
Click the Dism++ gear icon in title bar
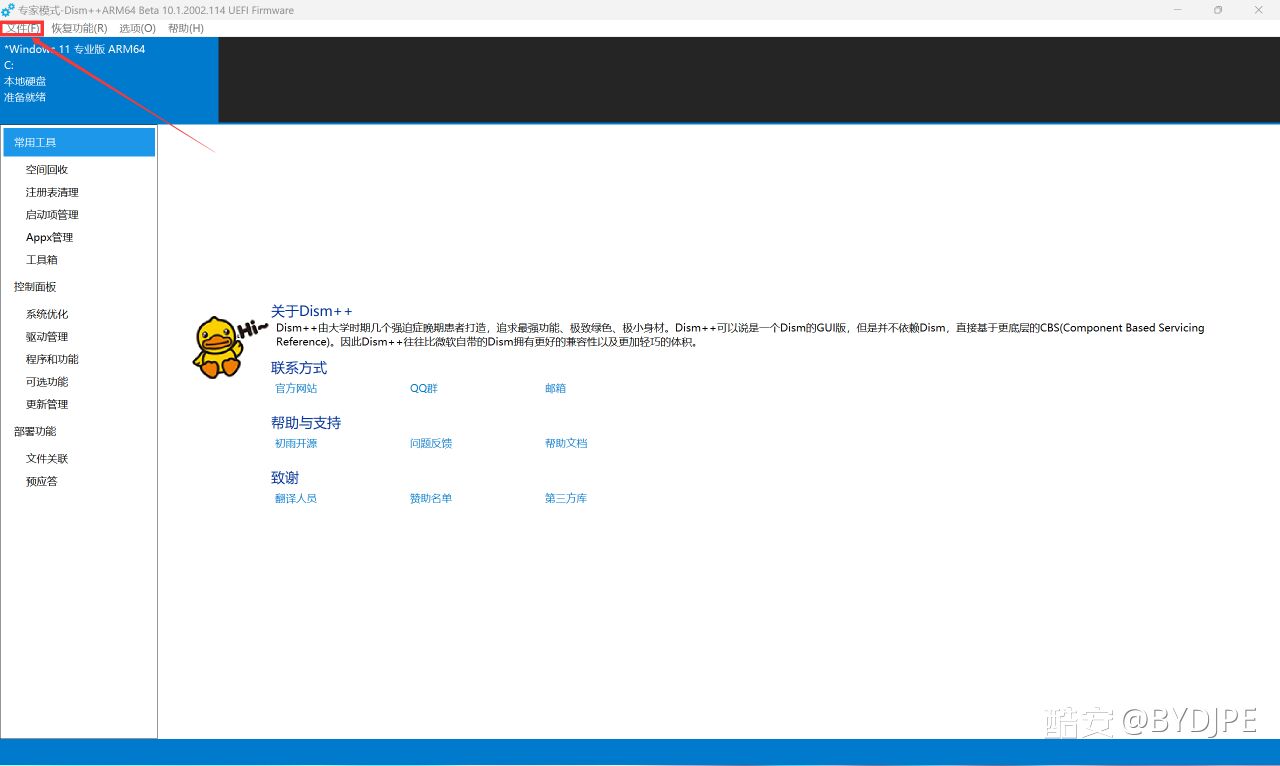click(x=8, y=10)
